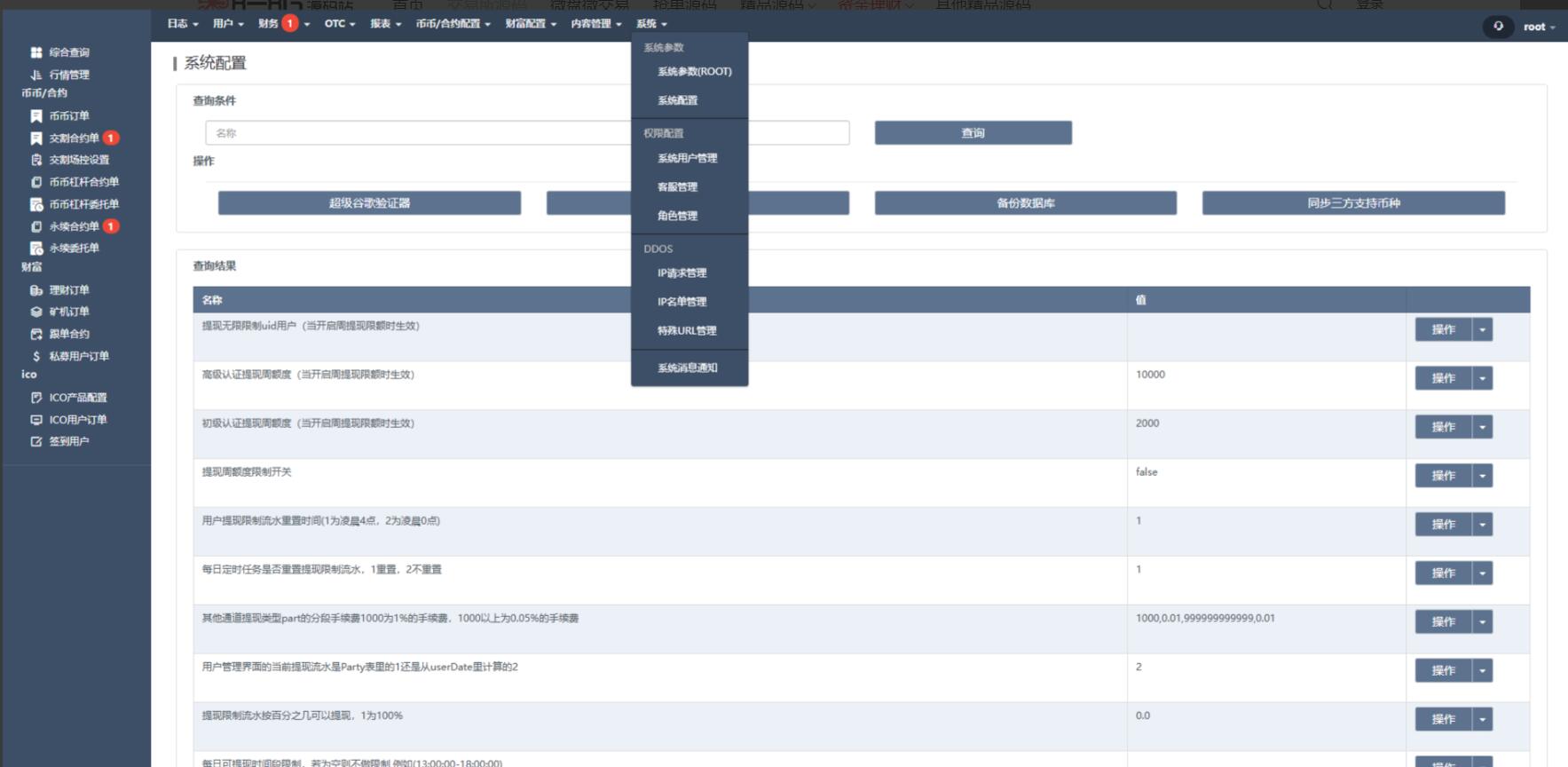Viewport: 1568px width, 767px height.
Task: Click the 行情管理 sidebar icon
Action: [x=36, y=75]
